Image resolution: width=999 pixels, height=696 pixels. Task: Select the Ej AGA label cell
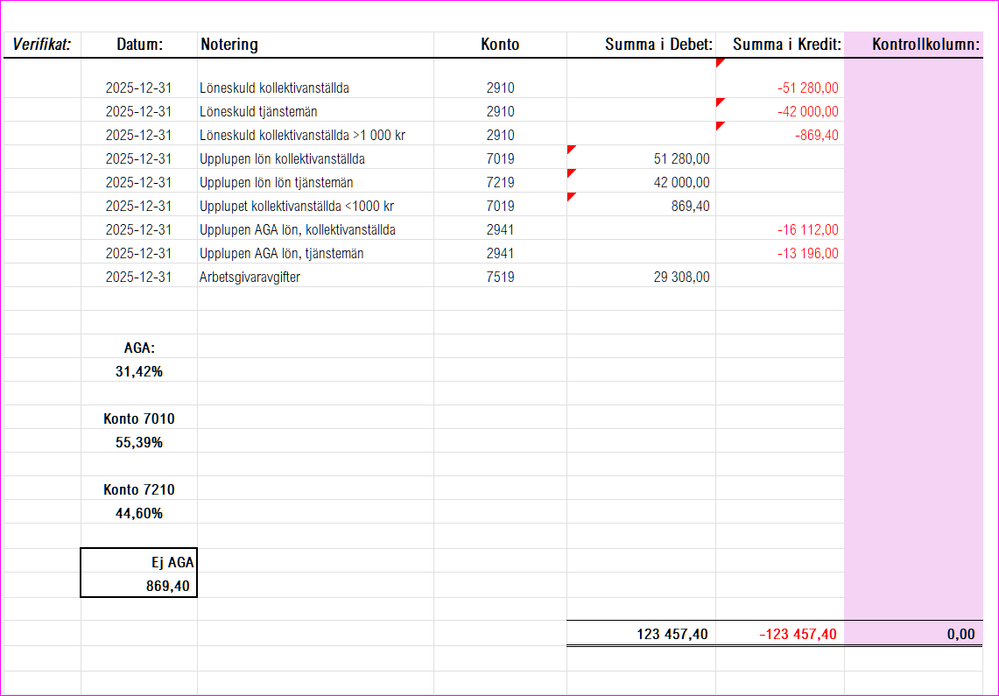(140, 562)
